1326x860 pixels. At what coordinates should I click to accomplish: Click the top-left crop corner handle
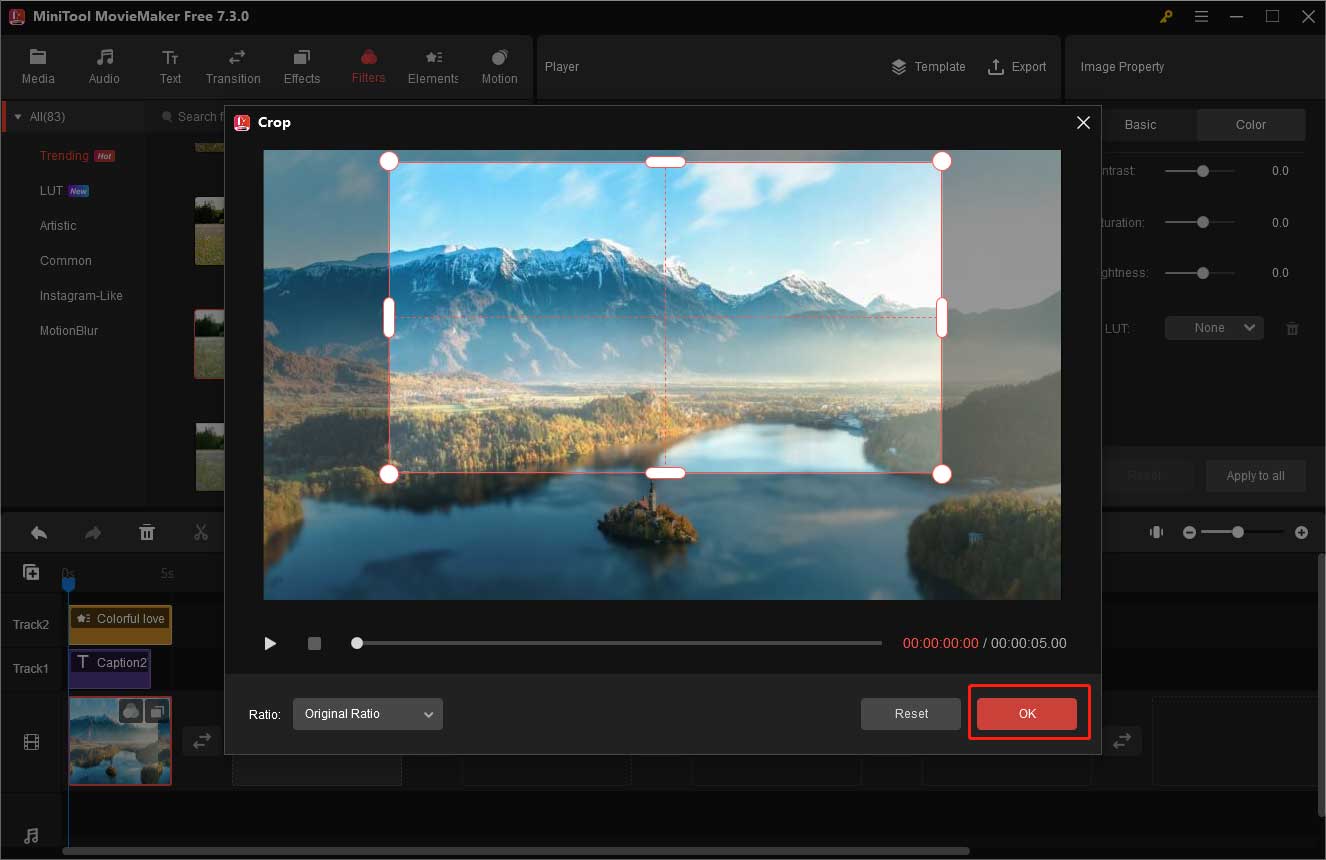[x=389, y=161]
